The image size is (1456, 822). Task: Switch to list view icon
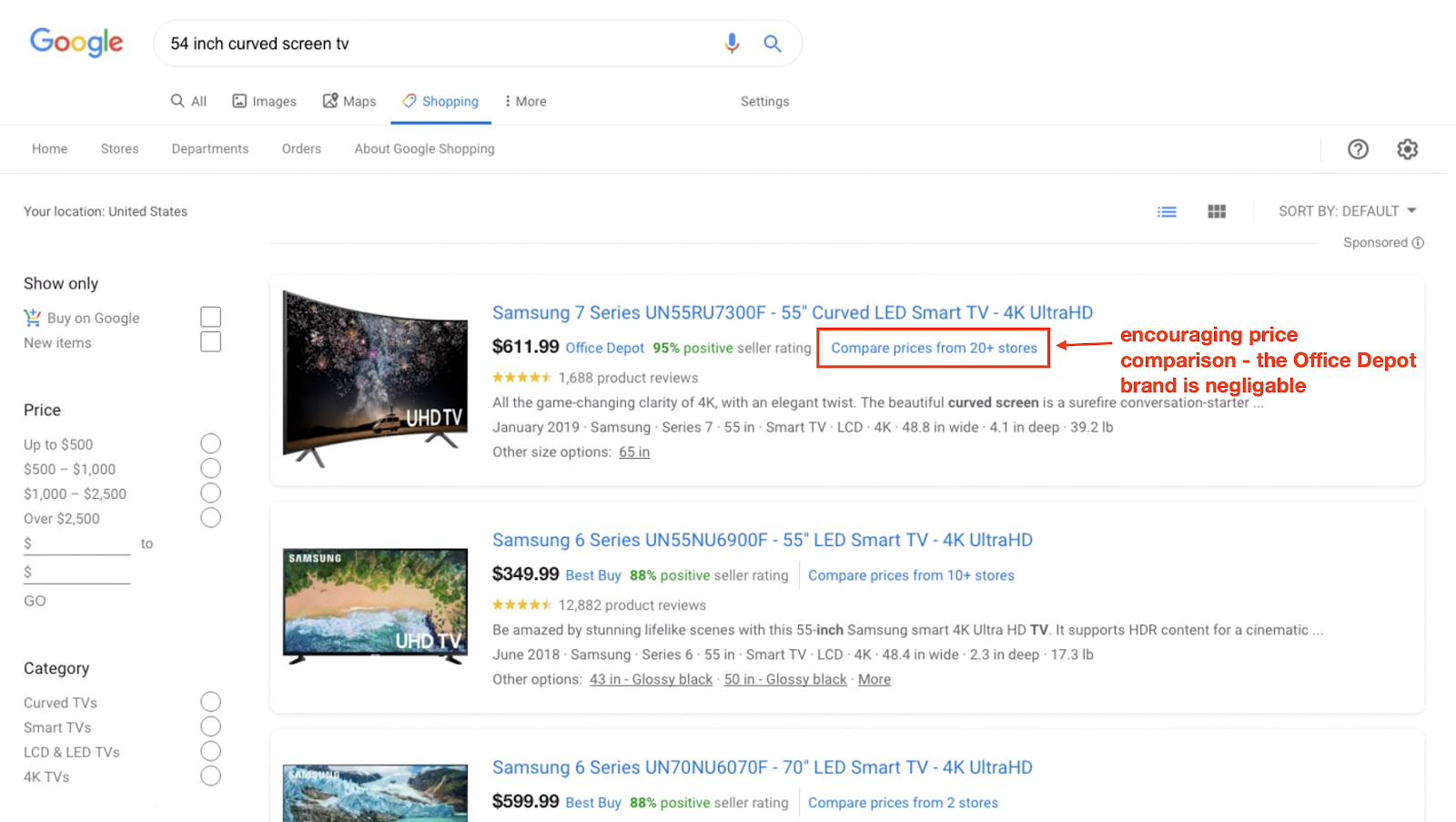tap(1167, 211)
